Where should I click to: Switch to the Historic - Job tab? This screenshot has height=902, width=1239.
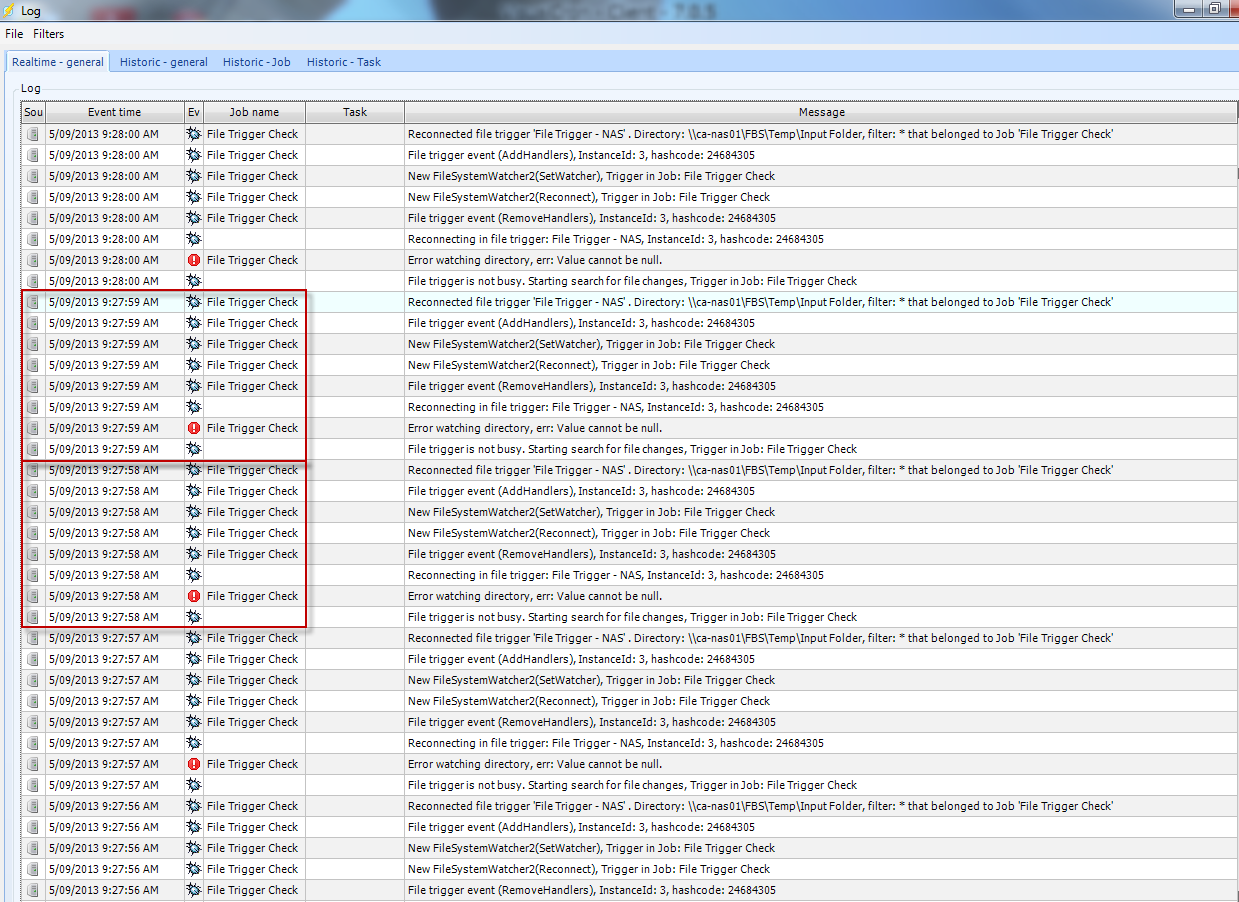(257, 62)
